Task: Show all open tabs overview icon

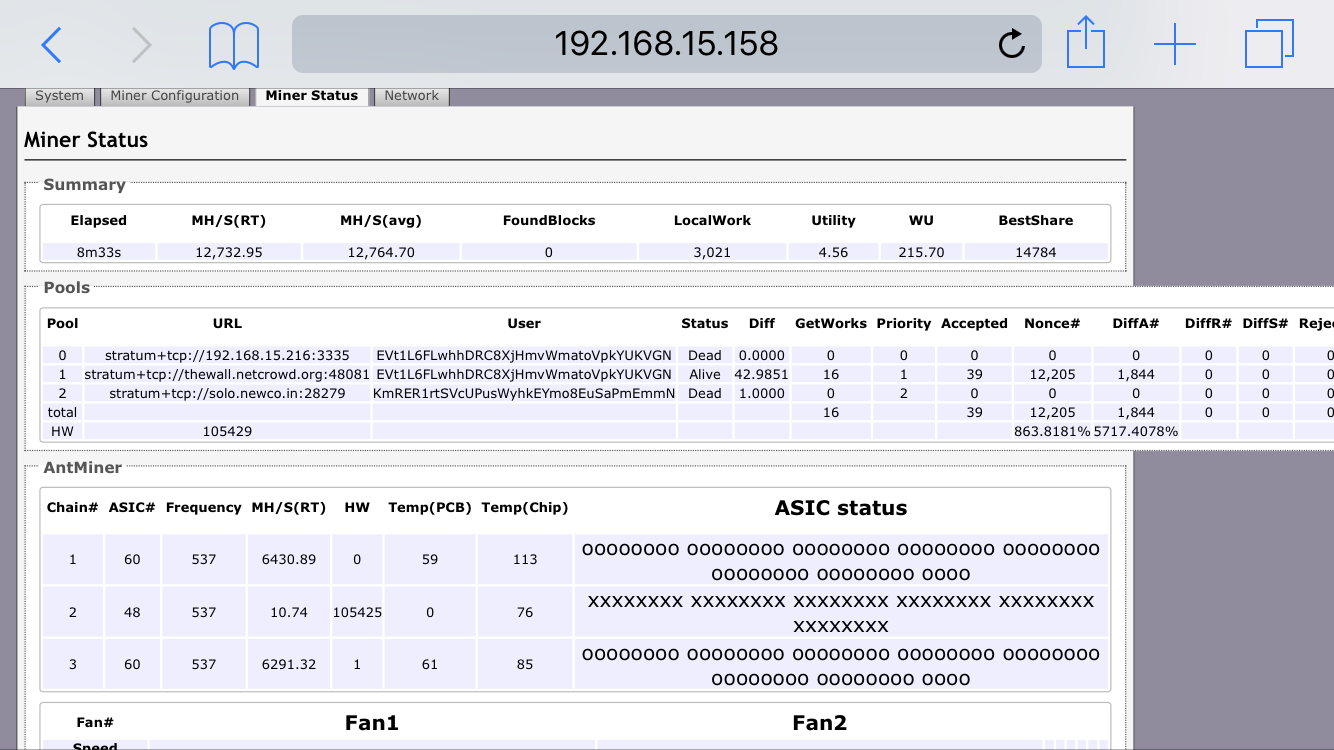Action: point(1269,45)
